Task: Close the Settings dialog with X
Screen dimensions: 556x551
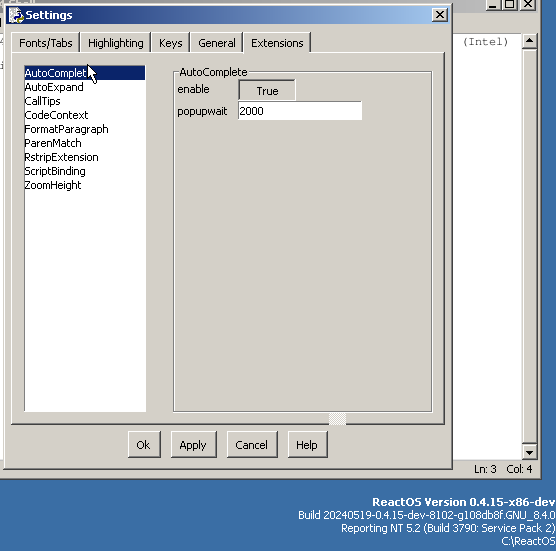Action: 440,15
